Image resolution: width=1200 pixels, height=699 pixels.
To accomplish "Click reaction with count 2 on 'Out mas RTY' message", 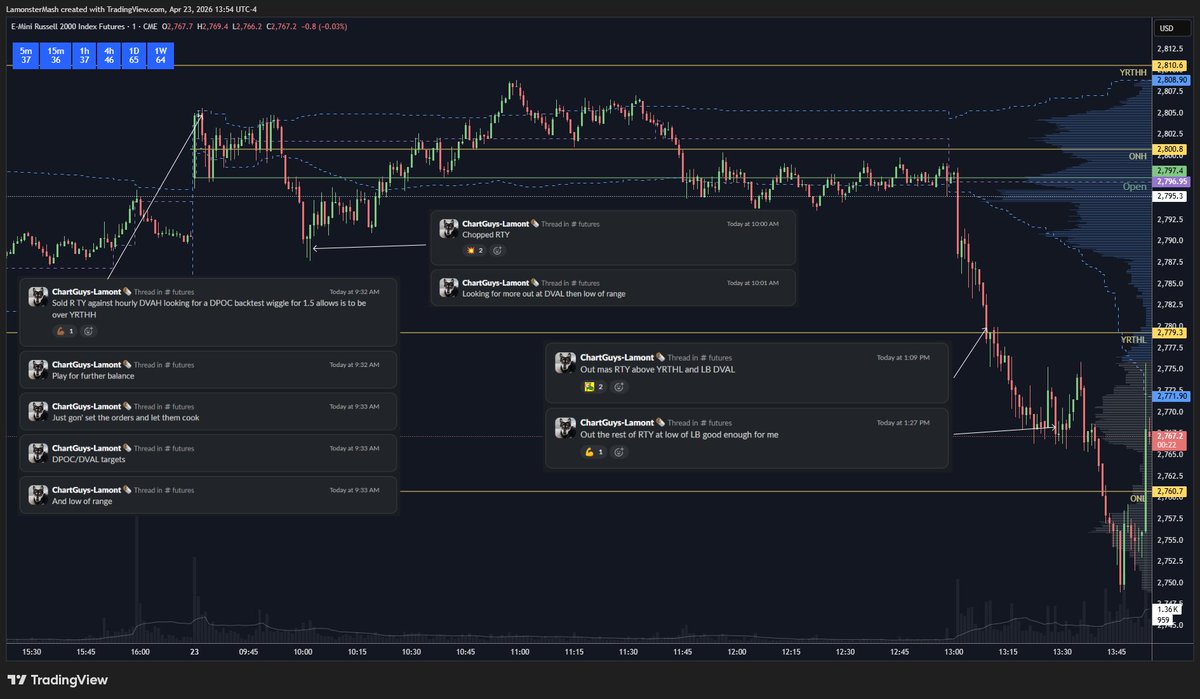I will click(x=594, y=386).
